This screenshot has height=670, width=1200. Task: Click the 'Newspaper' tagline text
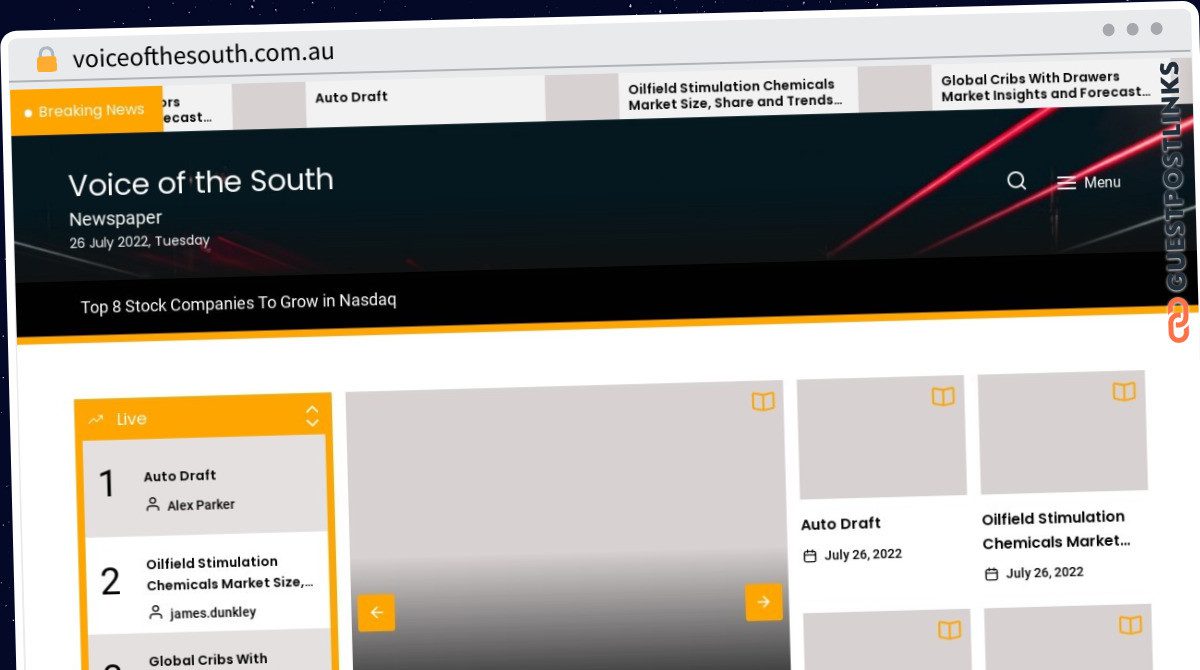(x=115, y=218)
